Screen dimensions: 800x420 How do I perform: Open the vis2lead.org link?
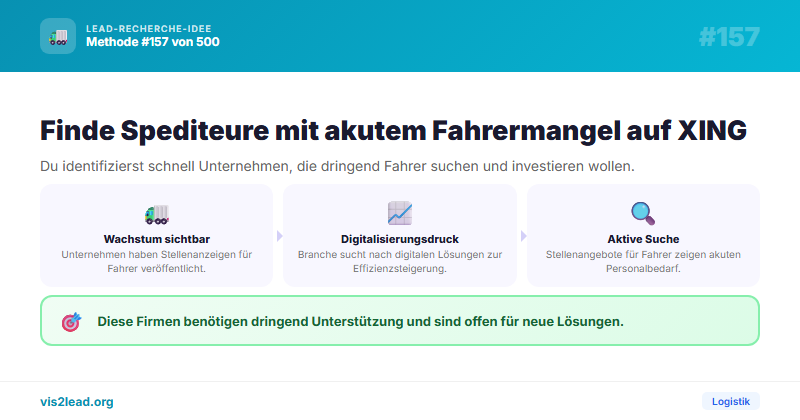click(77, 402)
